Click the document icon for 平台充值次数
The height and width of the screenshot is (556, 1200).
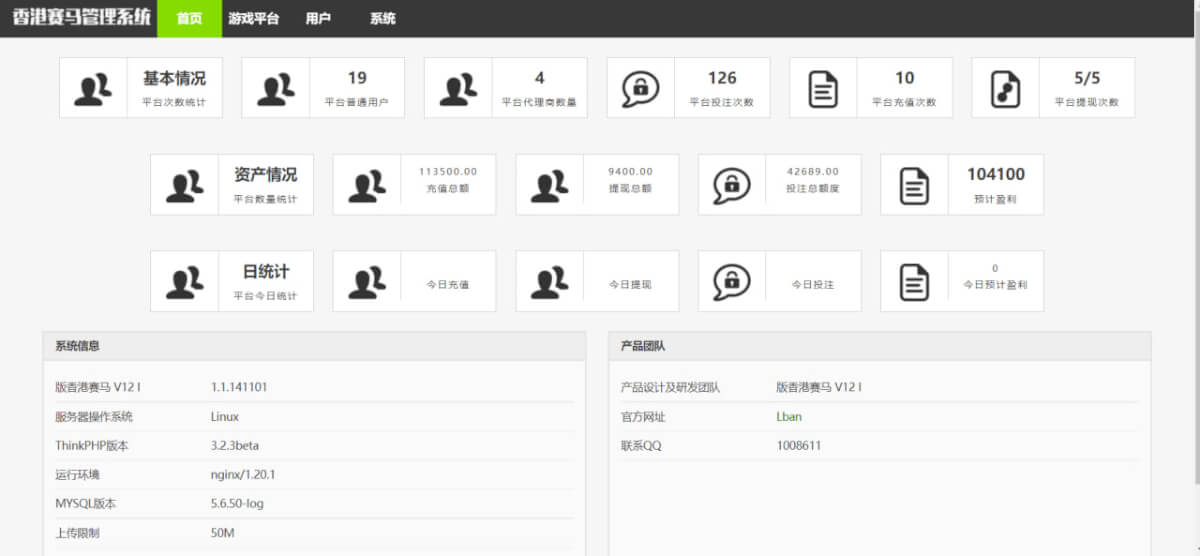pos(823,88)
